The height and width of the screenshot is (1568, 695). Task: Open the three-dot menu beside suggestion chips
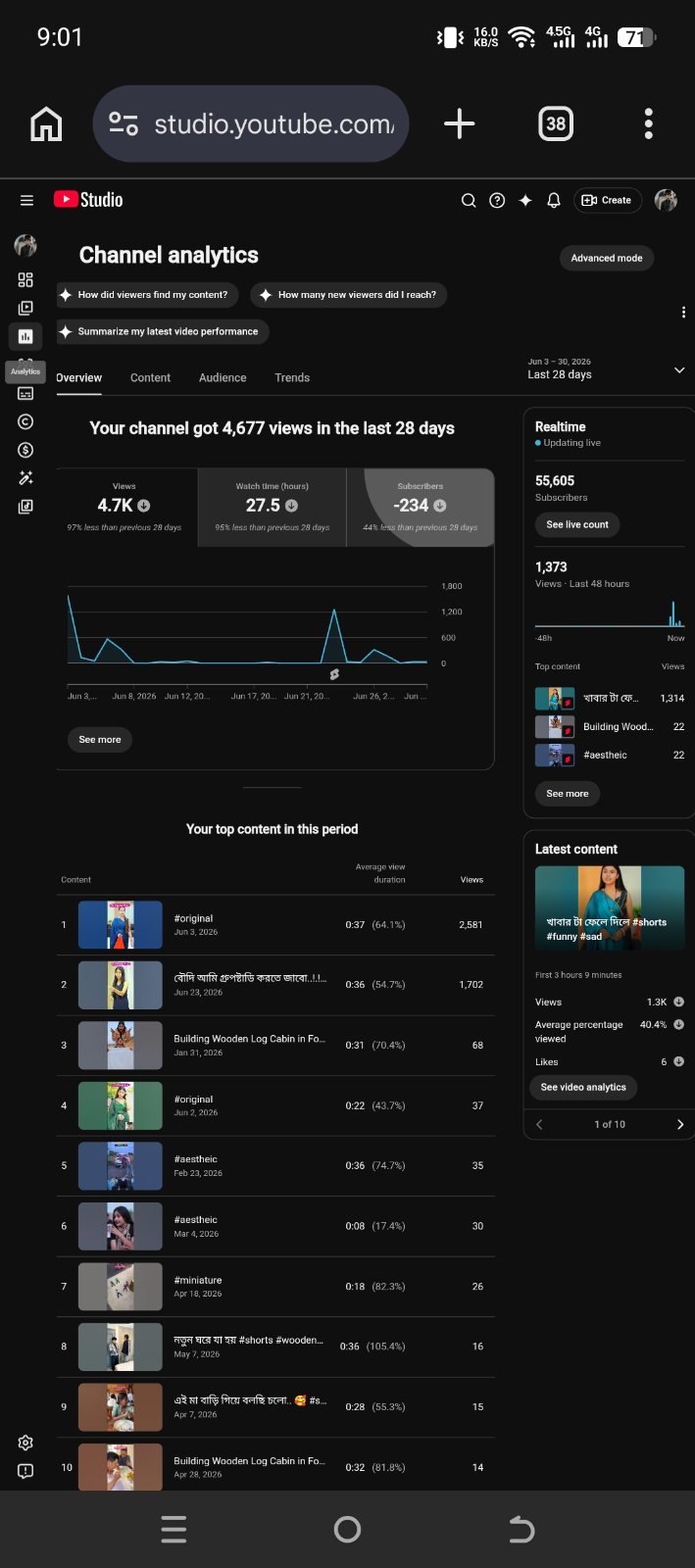coord(683,313)
